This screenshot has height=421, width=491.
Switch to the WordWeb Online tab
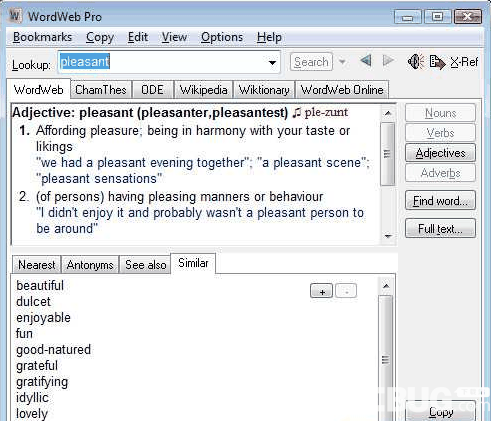click(x=342, y=90)
